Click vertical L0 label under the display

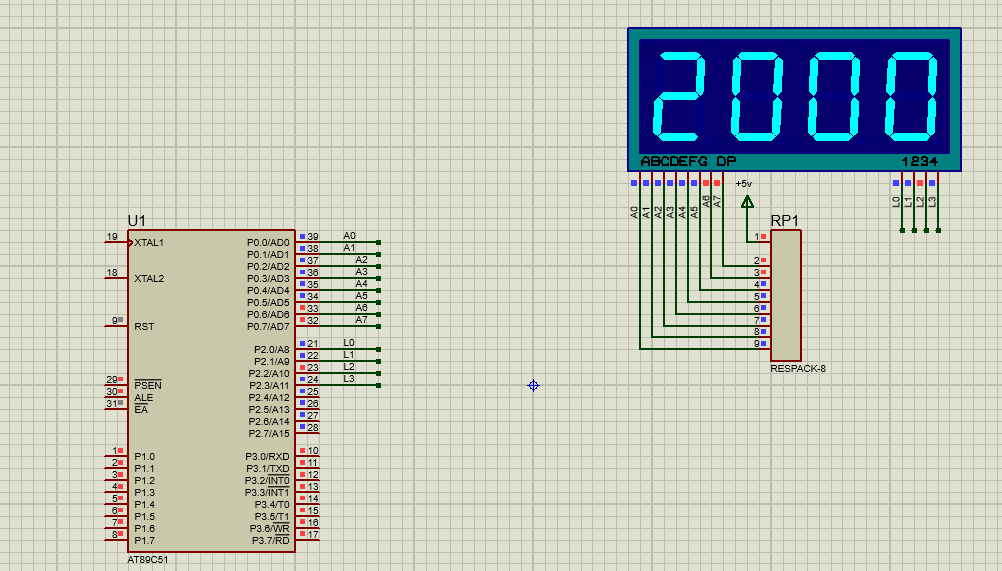pos(896,201)
